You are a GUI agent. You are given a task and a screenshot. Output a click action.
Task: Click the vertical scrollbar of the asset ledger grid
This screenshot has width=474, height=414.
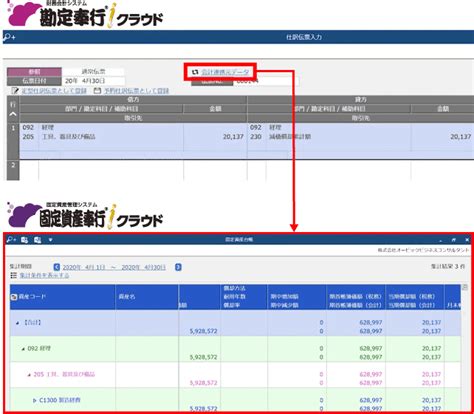[465, 350]
